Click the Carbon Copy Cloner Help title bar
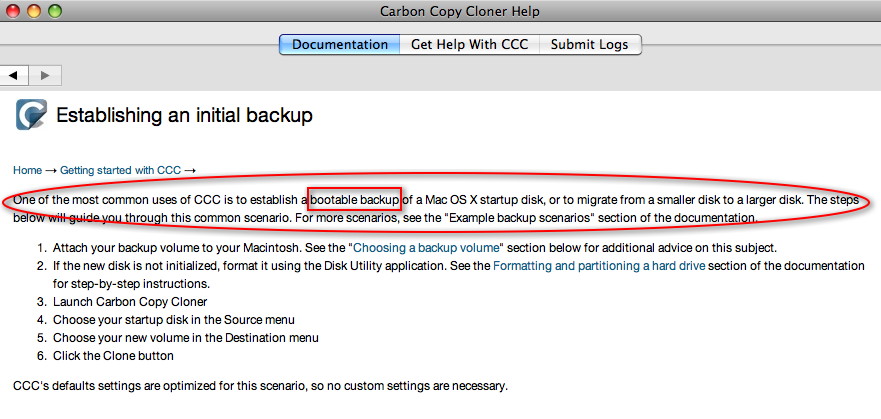Screen dimensions: 881x419 (x=460, y=11)
